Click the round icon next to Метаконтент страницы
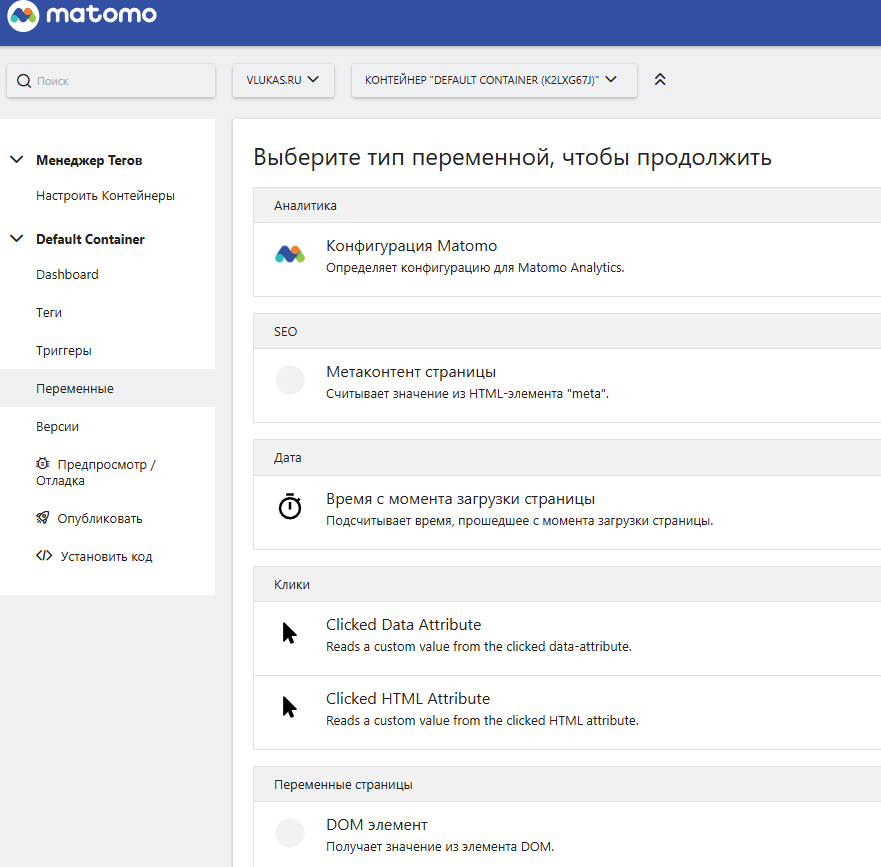 290,380
